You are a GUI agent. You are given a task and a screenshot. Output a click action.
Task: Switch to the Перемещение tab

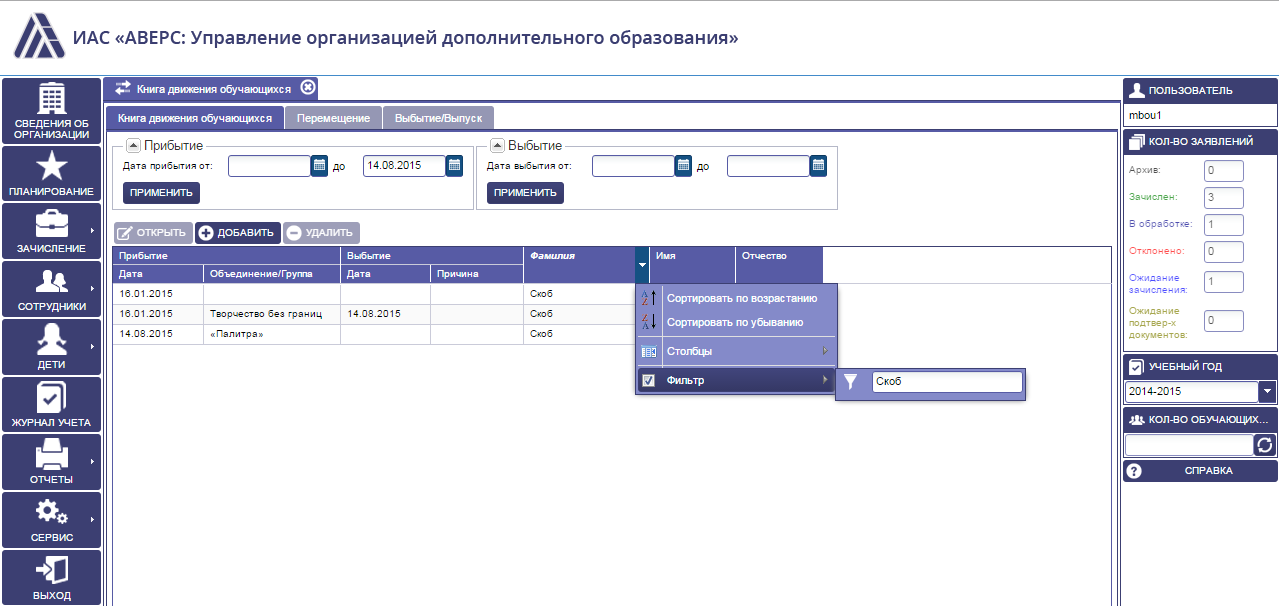point(333,118)
